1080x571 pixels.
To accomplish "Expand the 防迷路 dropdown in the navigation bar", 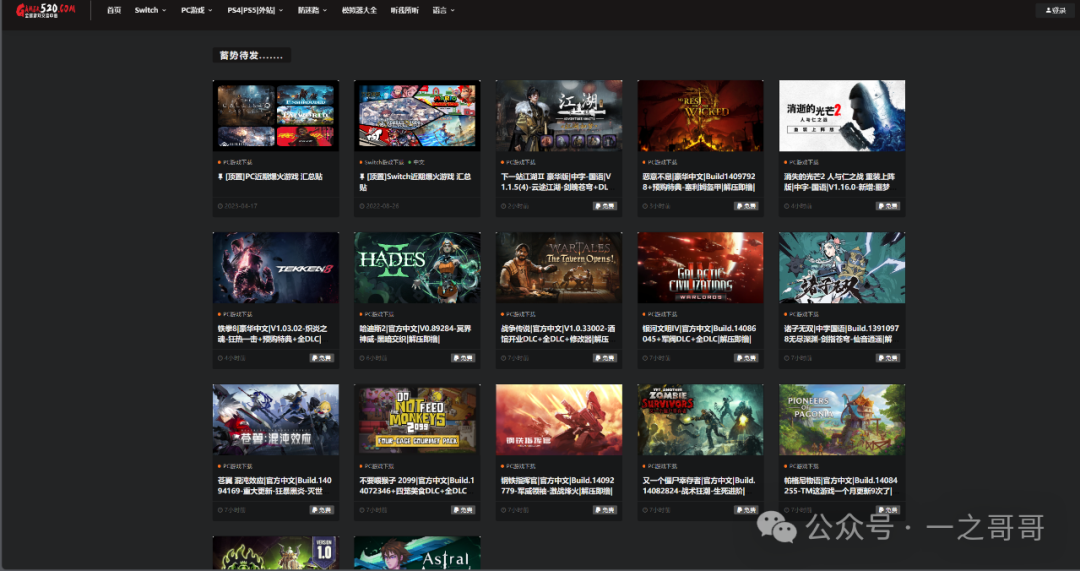I will click(x=313, y=10).
